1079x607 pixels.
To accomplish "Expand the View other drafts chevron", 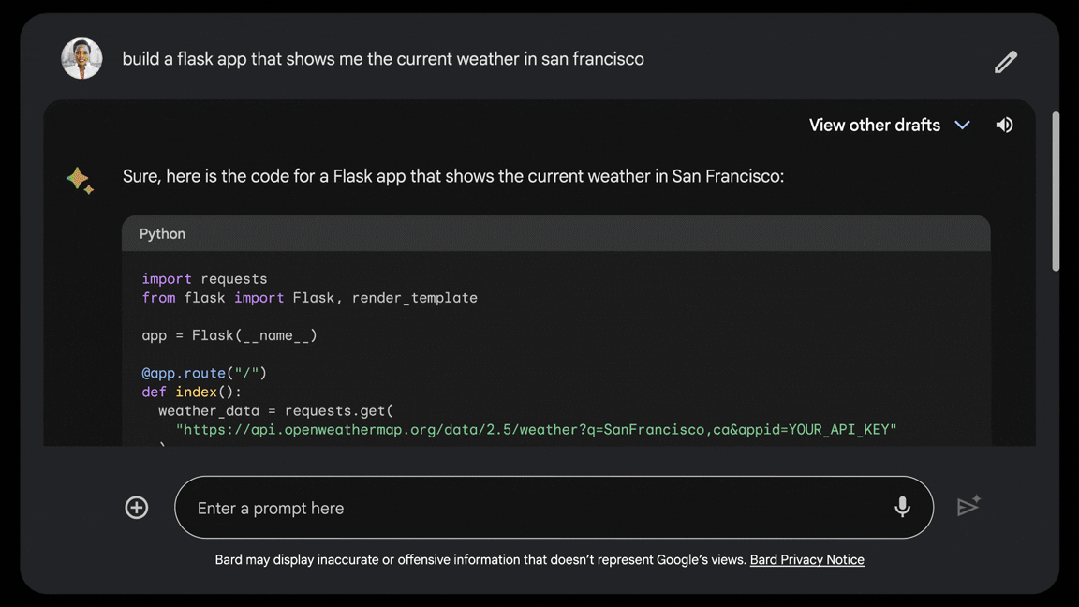I will click(962, 125).
